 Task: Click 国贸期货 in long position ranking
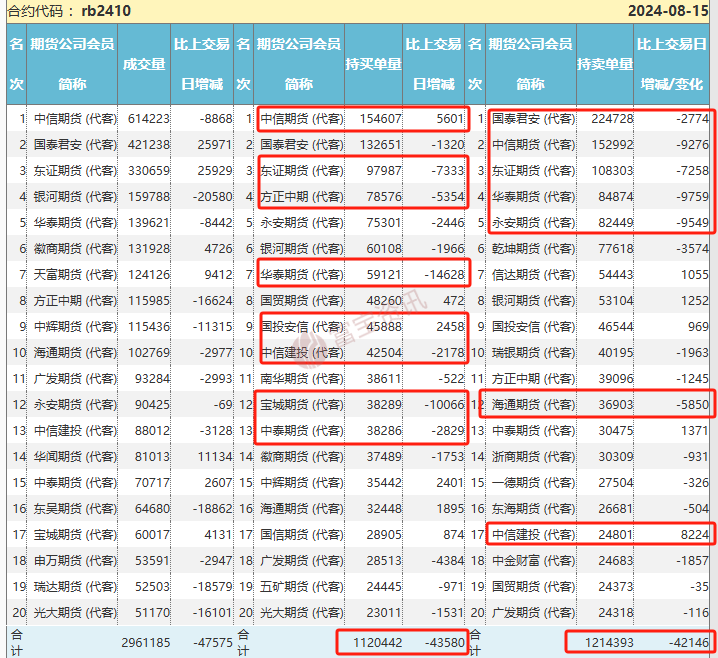(x=302, y=301)
